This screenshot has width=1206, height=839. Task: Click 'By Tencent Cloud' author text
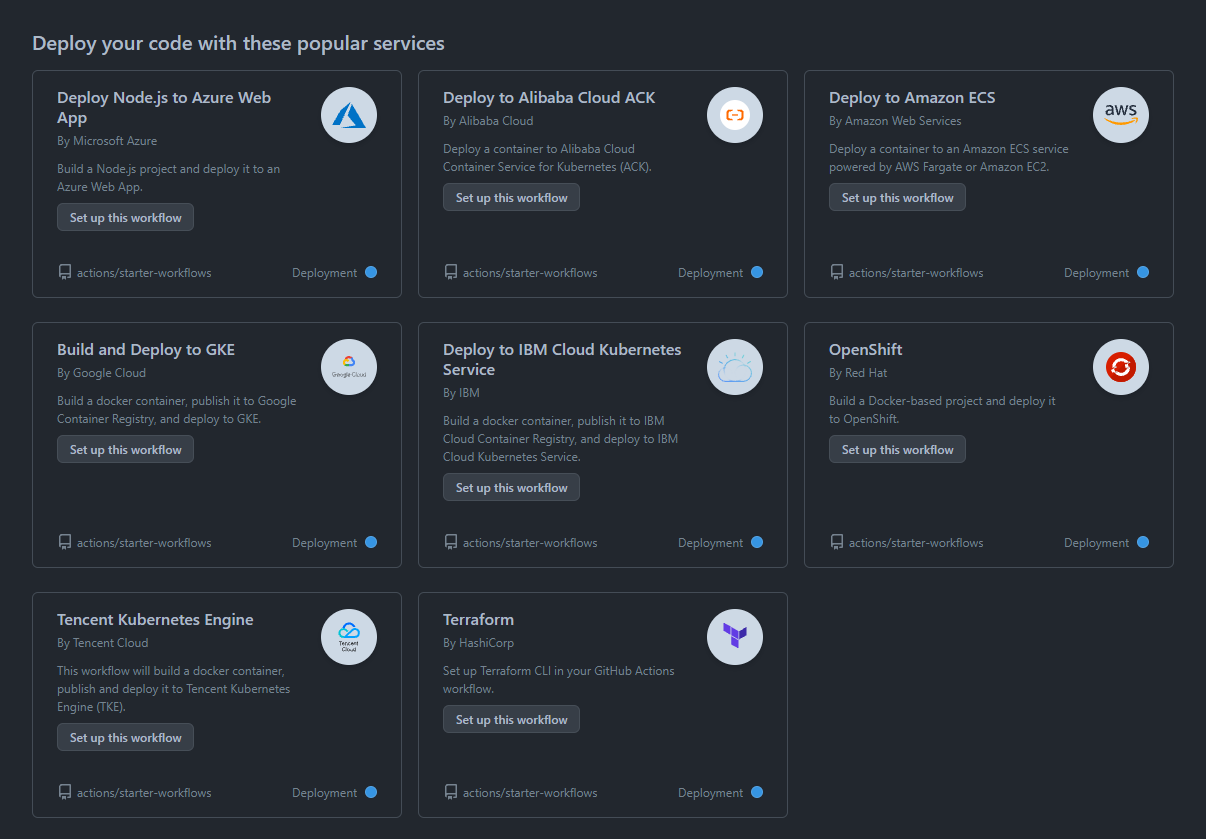102,643
